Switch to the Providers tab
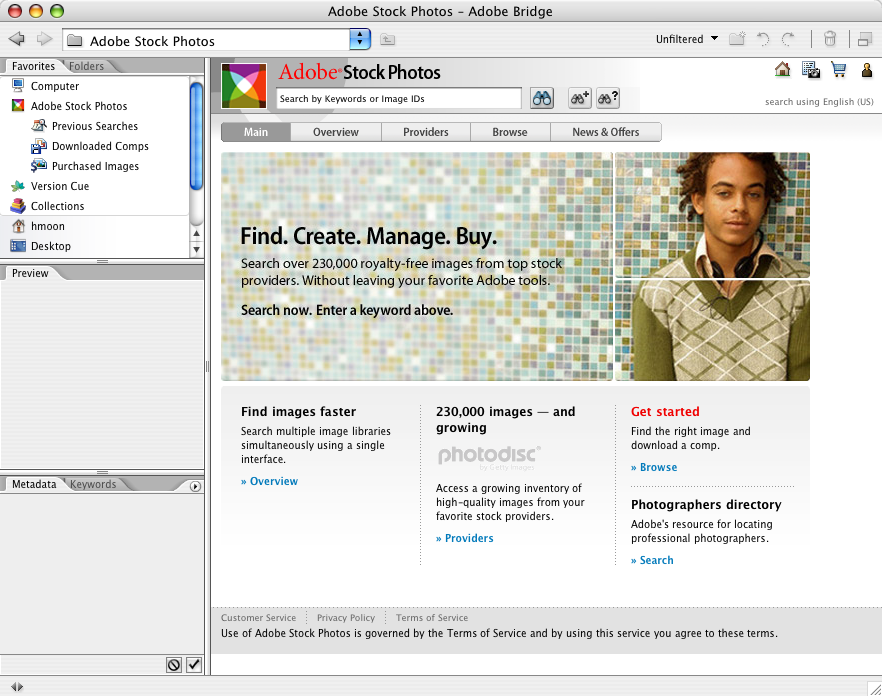882x696 pixels. [x=426, y=132]
